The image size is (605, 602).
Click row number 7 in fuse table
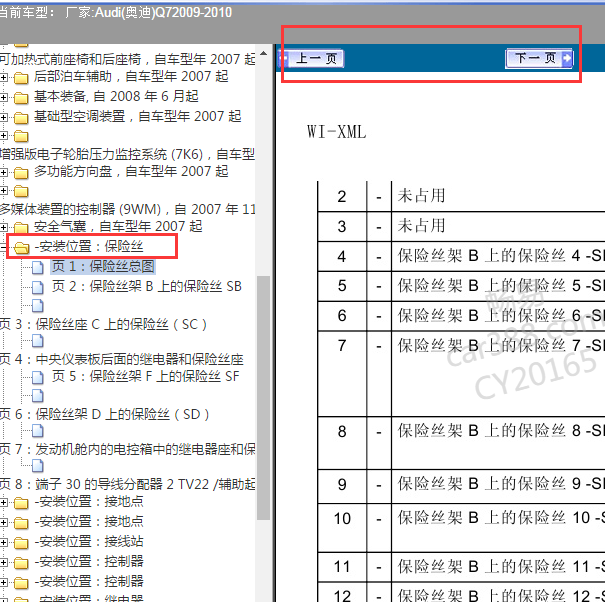[x=342, y=346]
